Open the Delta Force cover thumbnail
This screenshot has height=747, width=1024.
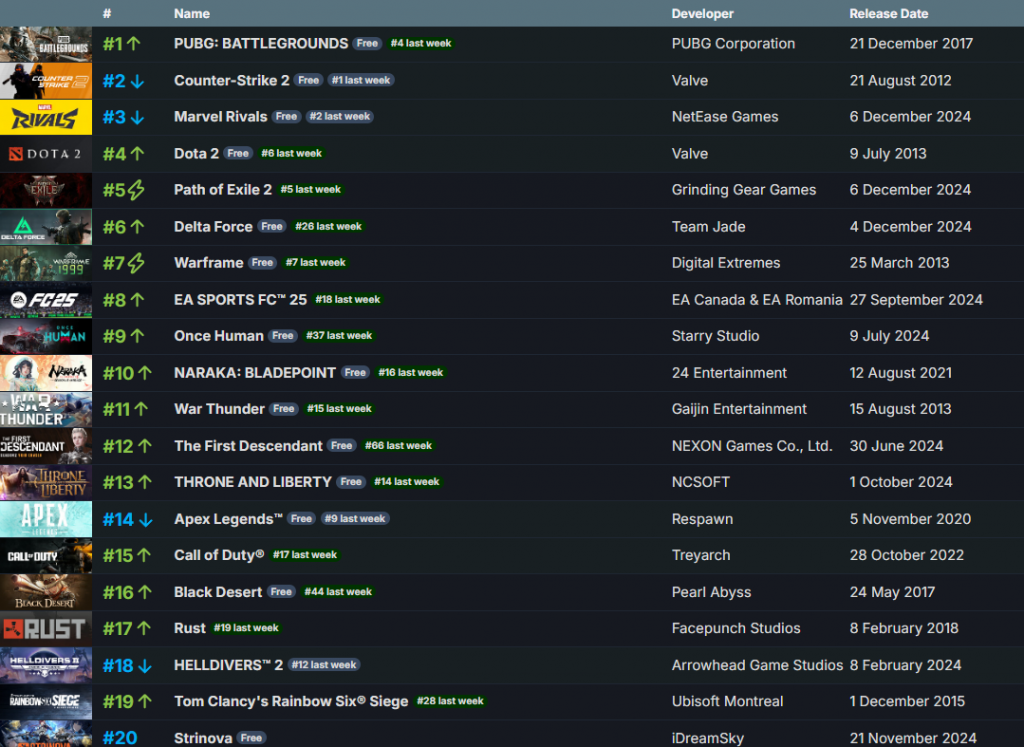click(x=46, y=227)
